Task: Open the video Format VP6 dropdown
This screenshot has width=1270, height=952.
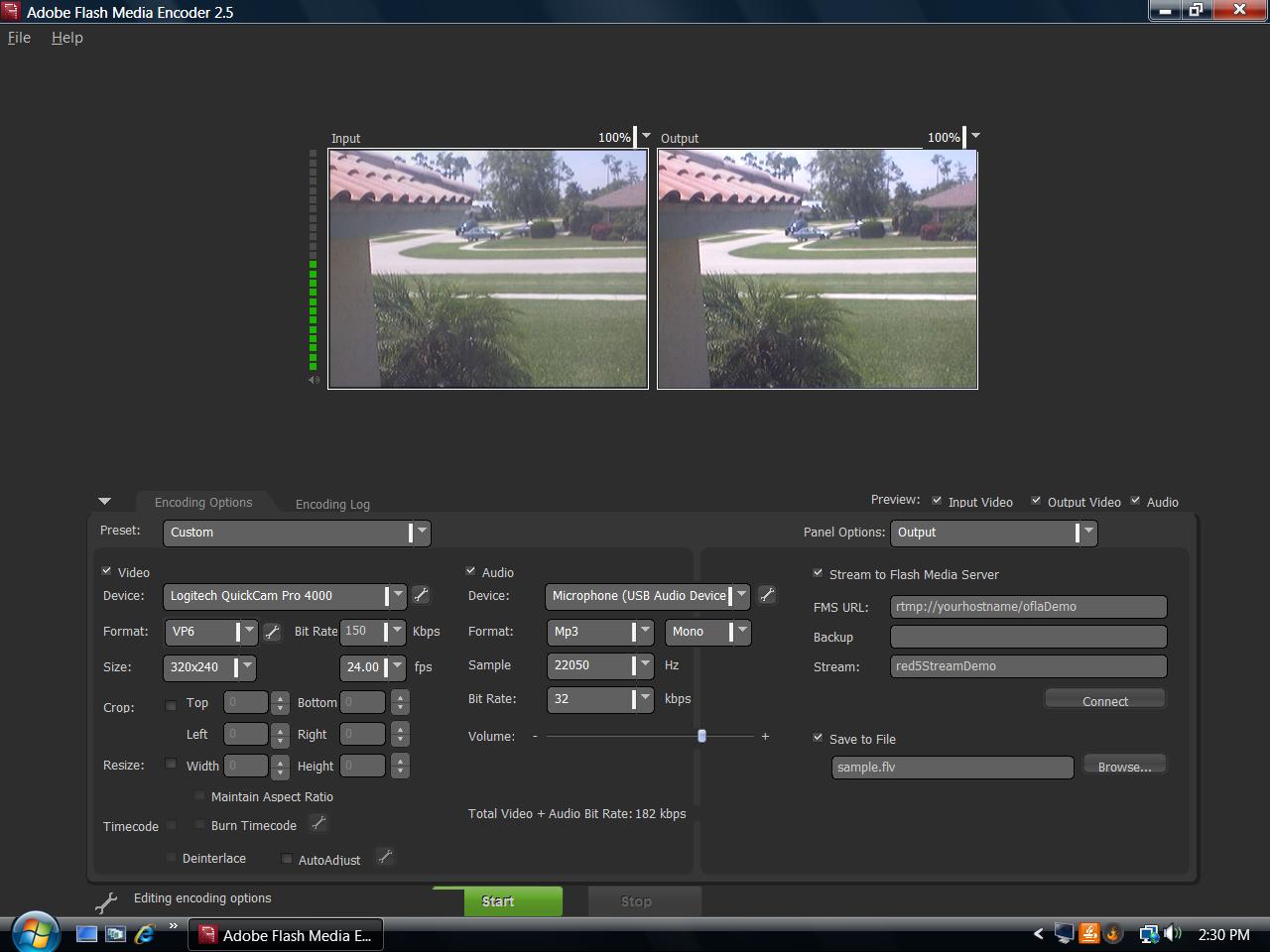Action: [x=211, y=632]
